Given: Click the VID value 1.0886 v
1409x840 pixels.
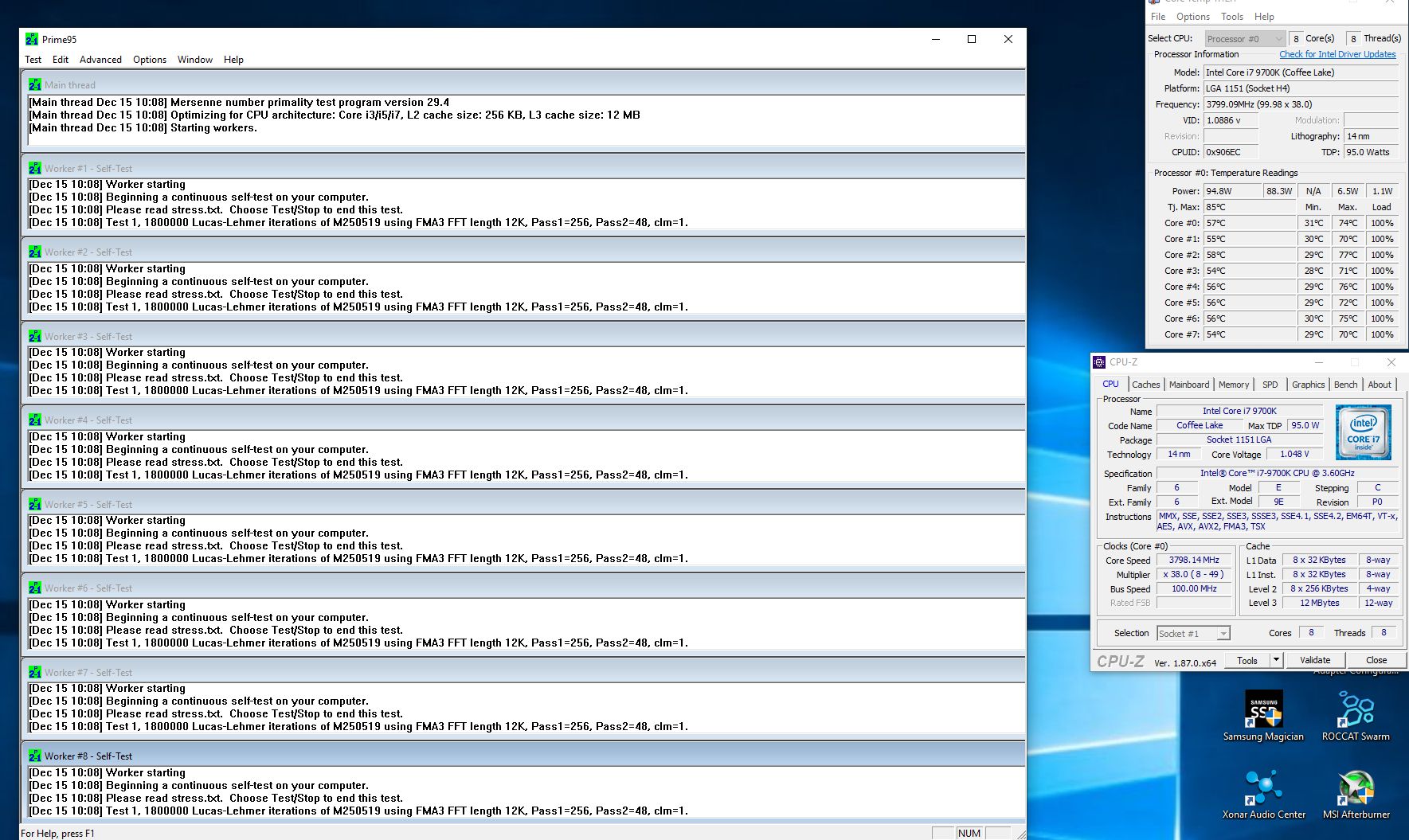Looking at the screenshot, I should 1231,120.
